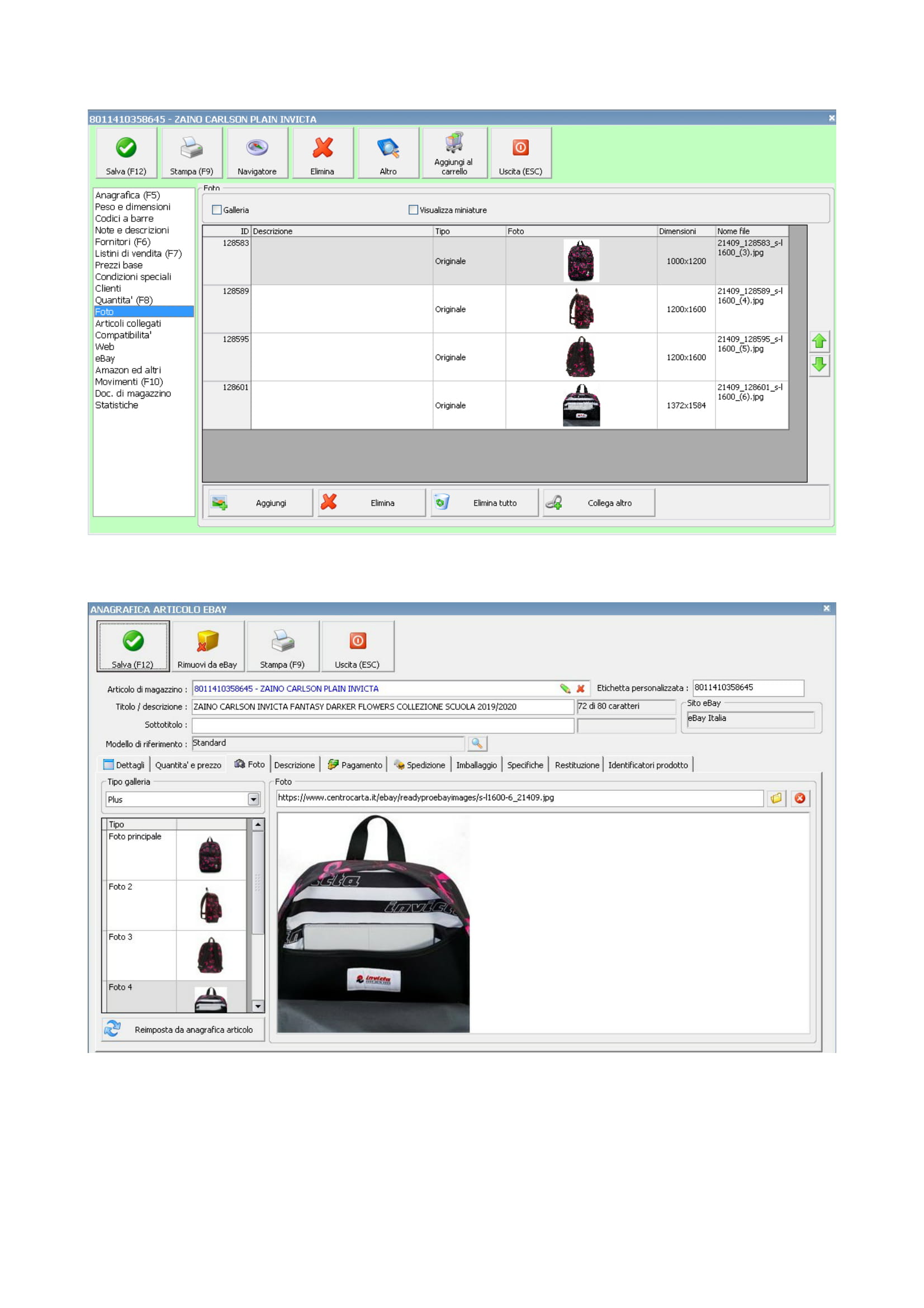
Task: Click the scroll-down arrow of the gallery list
Action: pos(258,1006)
